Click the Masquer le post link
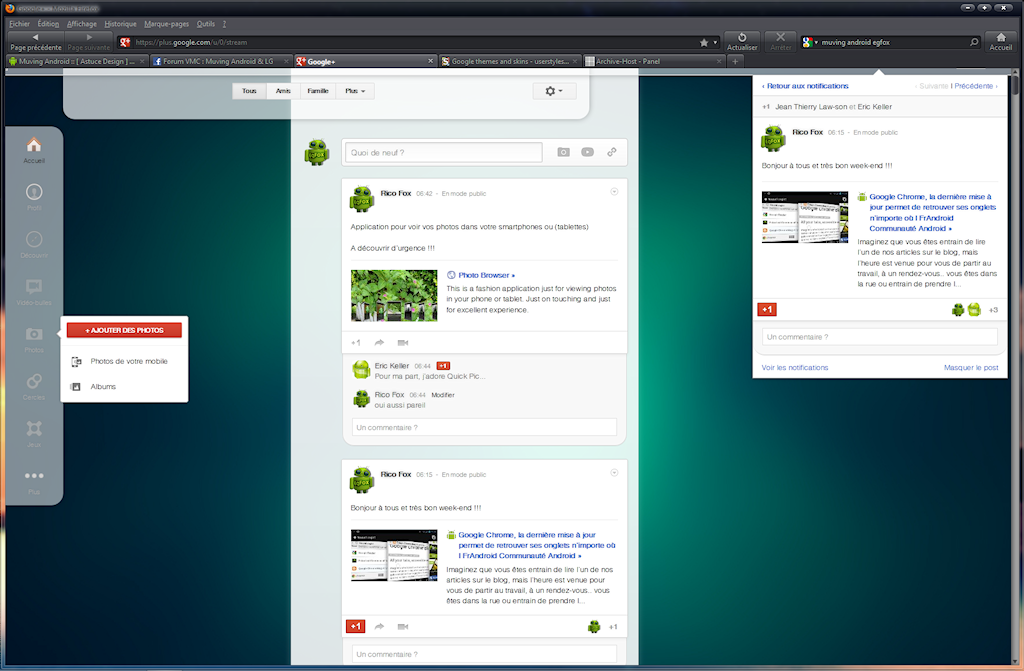The height and width of the screenshot is (671, 1024). point(971,368)
